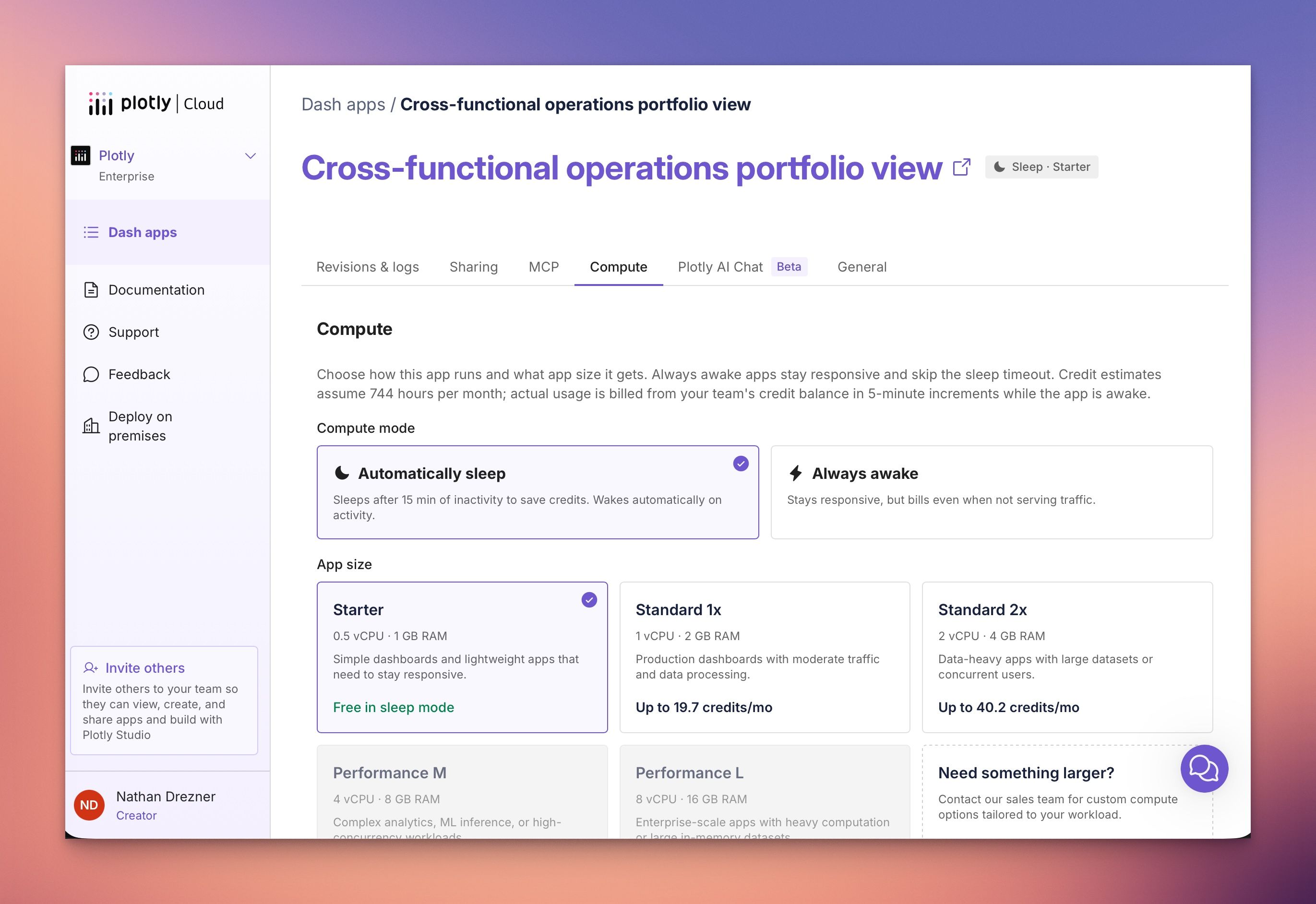Image resolution: width=1316 pixels, height=904 pixels.
Task: Select Always awake compute mode
Action: pyautogui.click(x=992, y=492)
